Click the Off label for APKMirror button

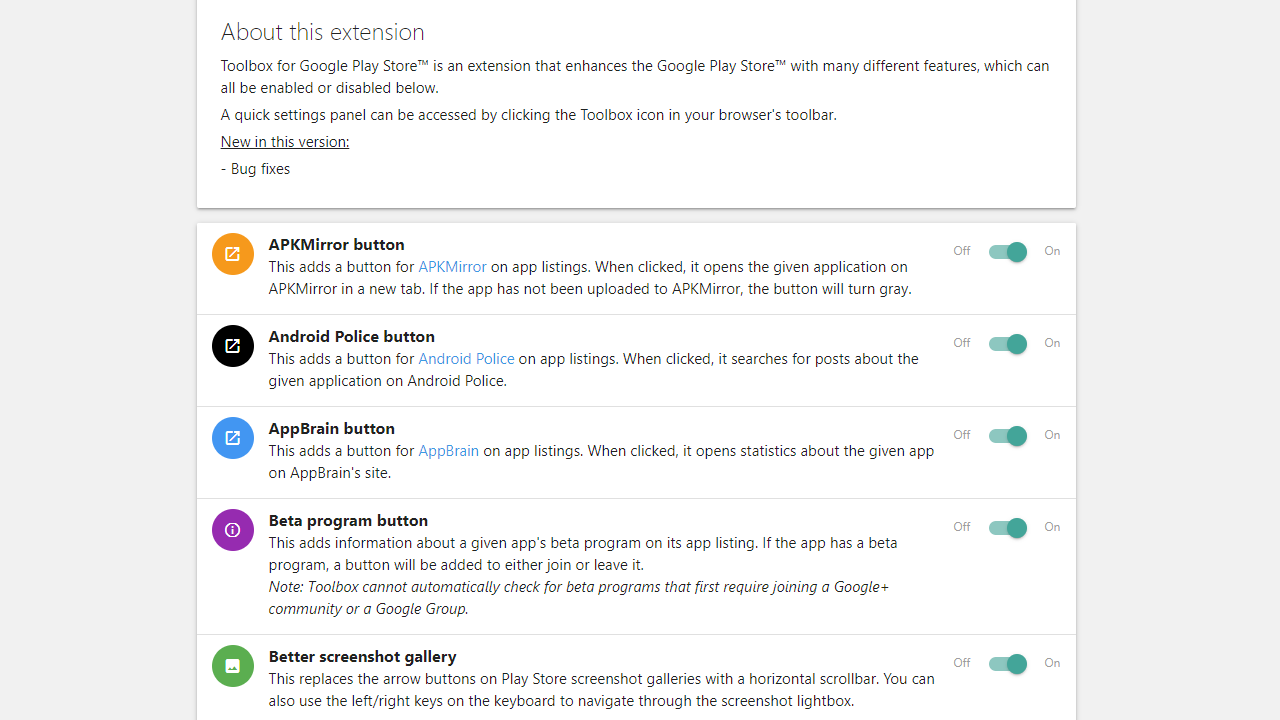tap(962, 251)
